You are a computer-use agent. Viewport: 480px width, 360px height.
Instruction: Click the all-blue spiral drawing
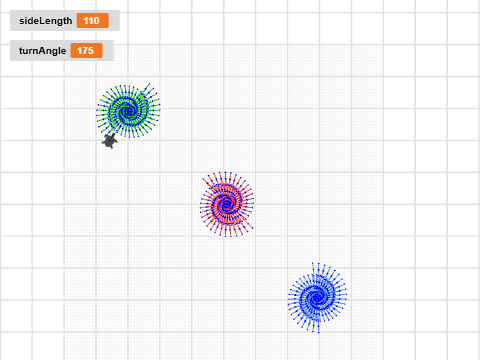tap(317, 298)
